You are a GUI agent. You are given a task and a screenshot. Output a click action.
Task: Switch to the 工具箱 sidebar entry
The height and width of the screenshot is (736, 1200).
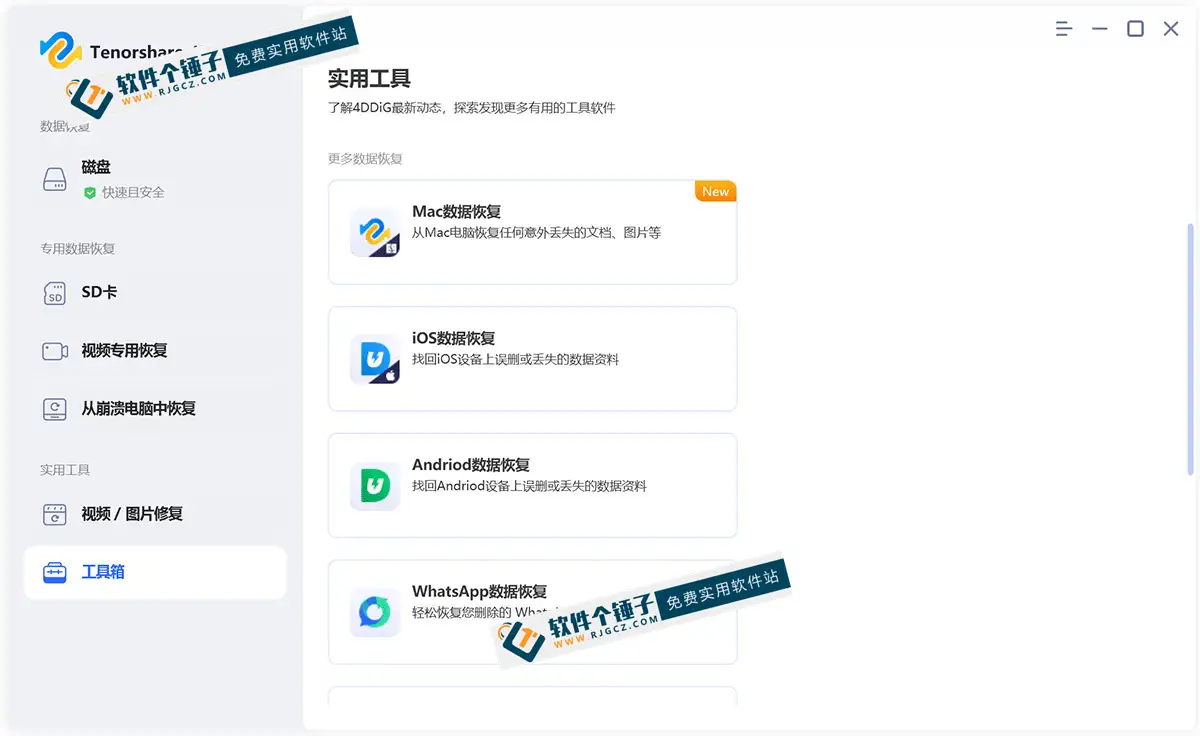tap(105, 572)
